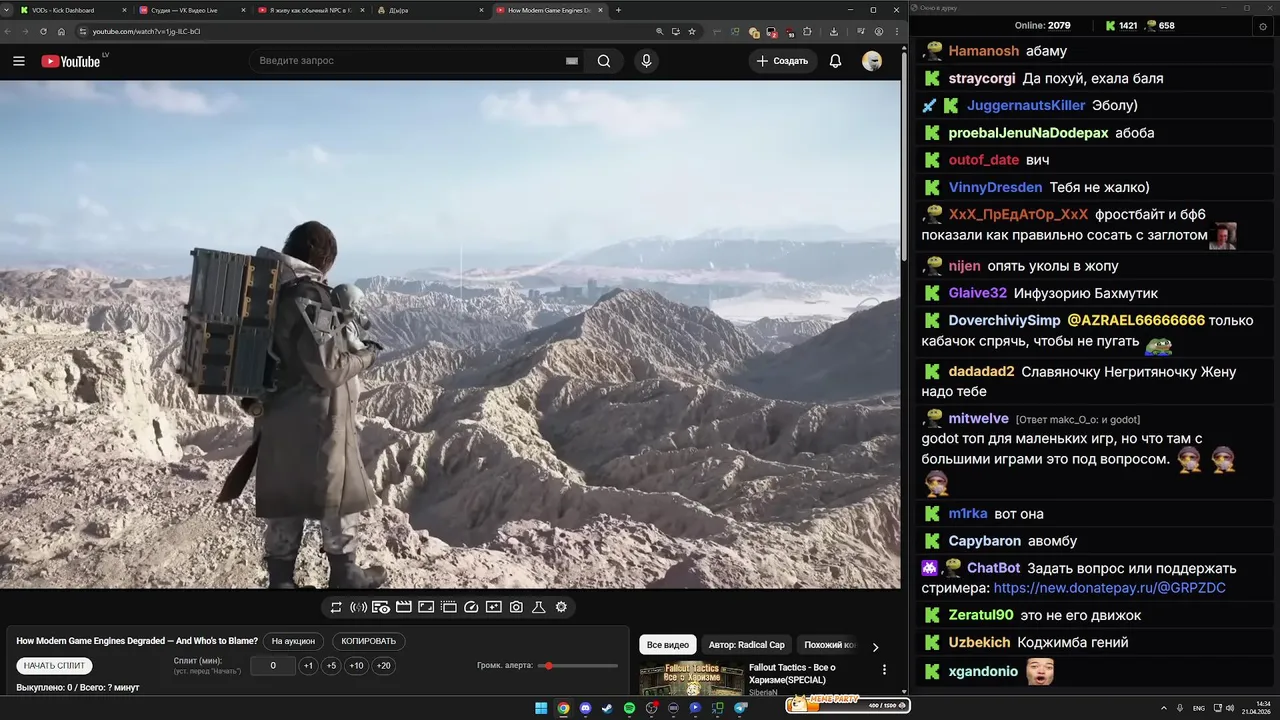Open browser extensions puzzle icon
The image size is (1280, 720).
[x=807, y=31]
